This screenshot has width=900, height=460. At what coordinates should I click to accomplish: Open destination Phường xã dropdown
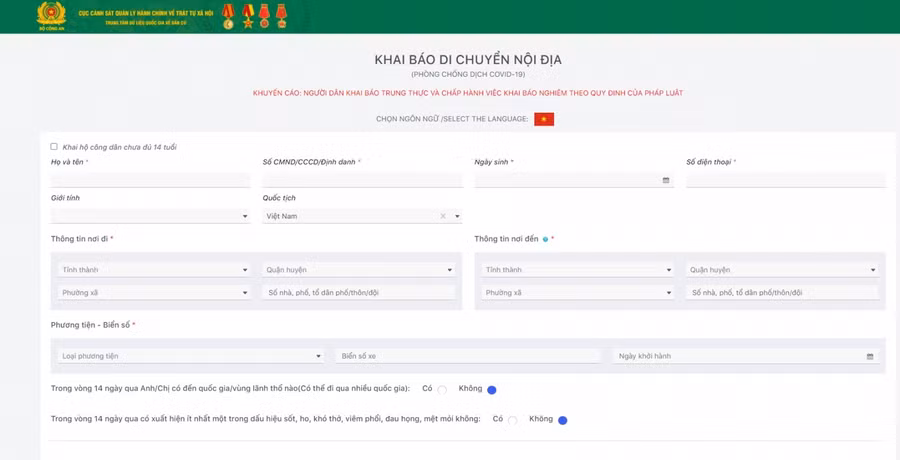coord(577,293)
